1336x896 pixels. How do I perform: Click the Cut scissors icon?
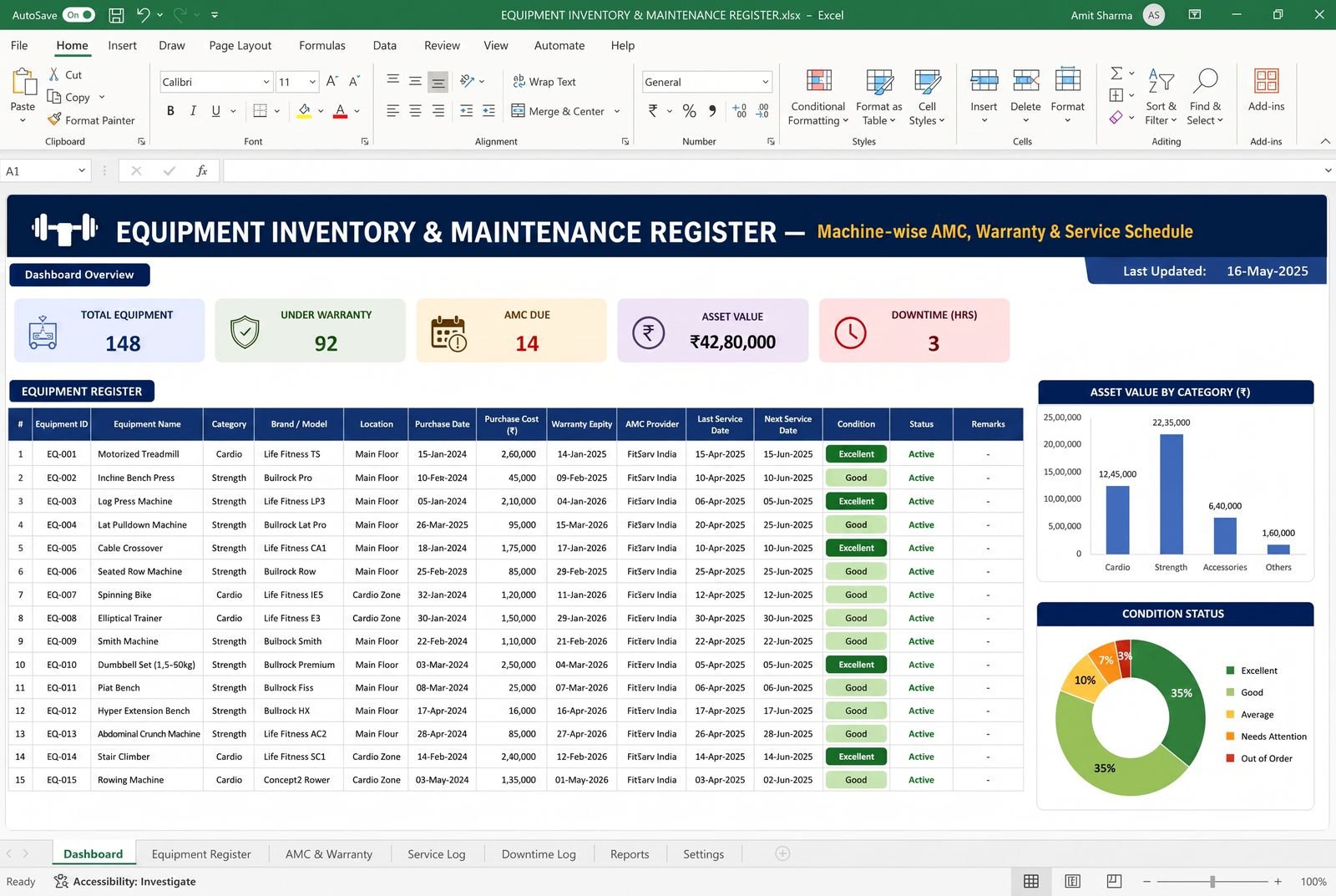pyautogui.click(x=54, y=74)
